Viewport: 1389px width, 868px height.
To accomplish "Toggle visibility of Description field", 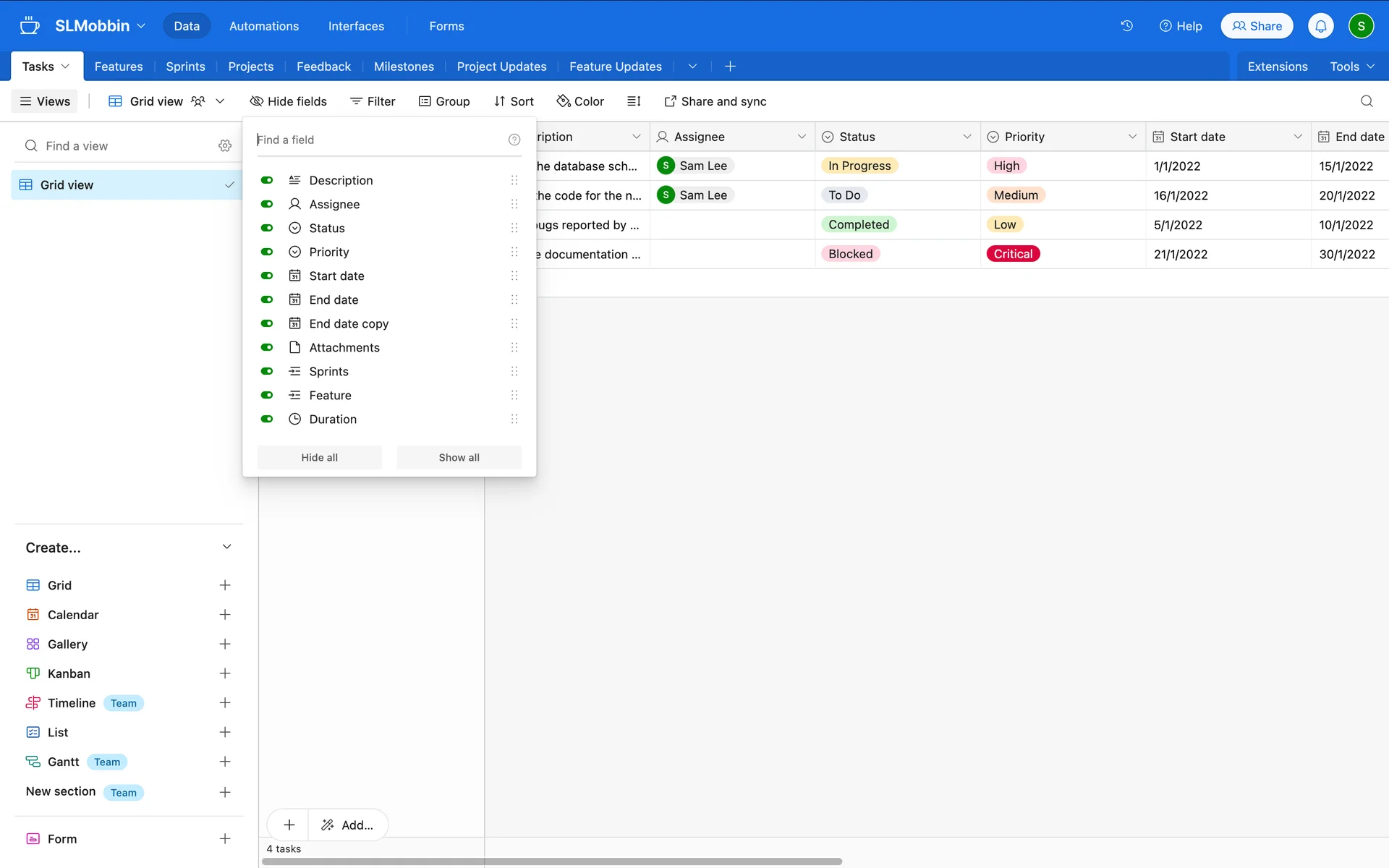I will (267, 180).
